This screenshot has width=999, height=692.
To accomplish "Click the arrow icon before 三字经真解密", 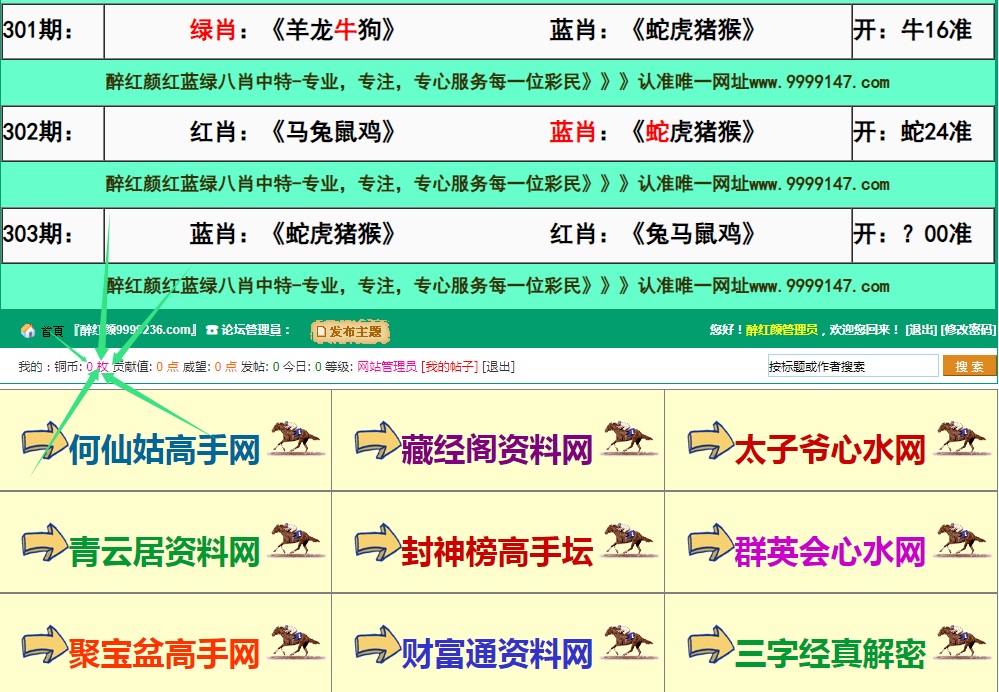I will 710,645.
